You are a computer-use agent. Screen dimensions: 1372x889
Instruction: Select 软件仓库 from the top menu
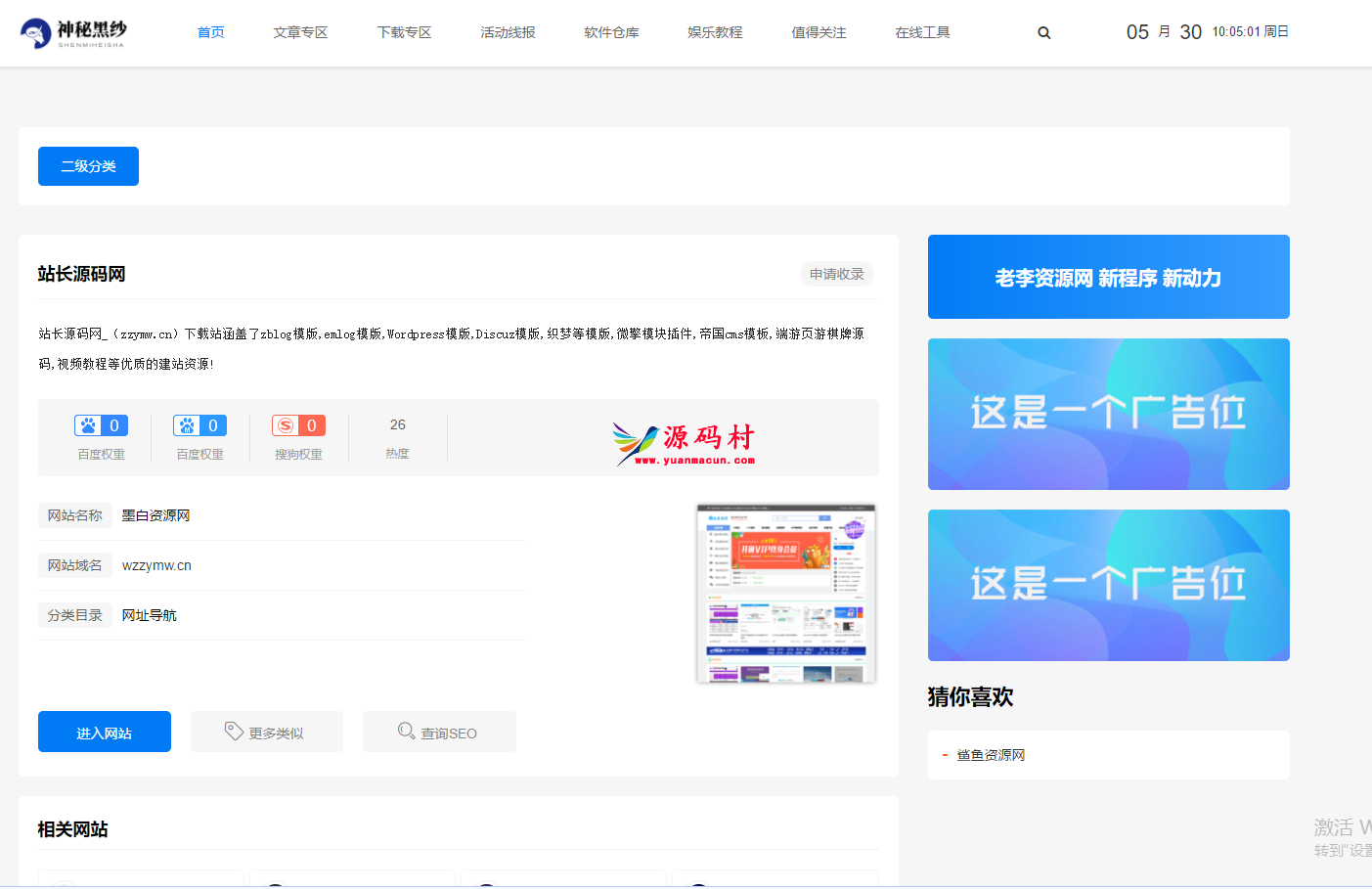coord(611,33)
